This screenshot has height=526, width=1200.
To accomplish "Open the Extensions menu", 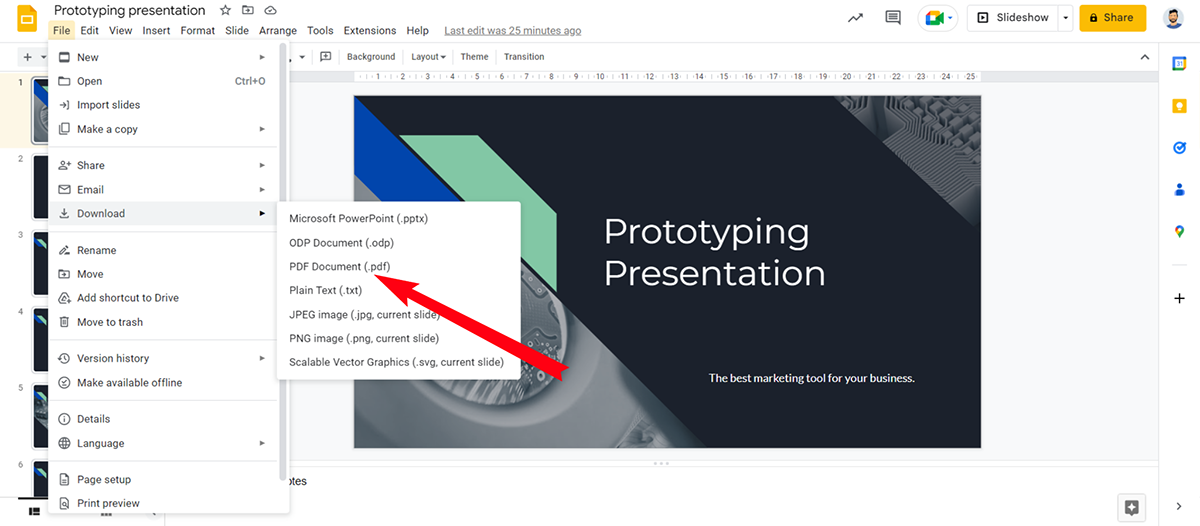I will pos(370,31).
